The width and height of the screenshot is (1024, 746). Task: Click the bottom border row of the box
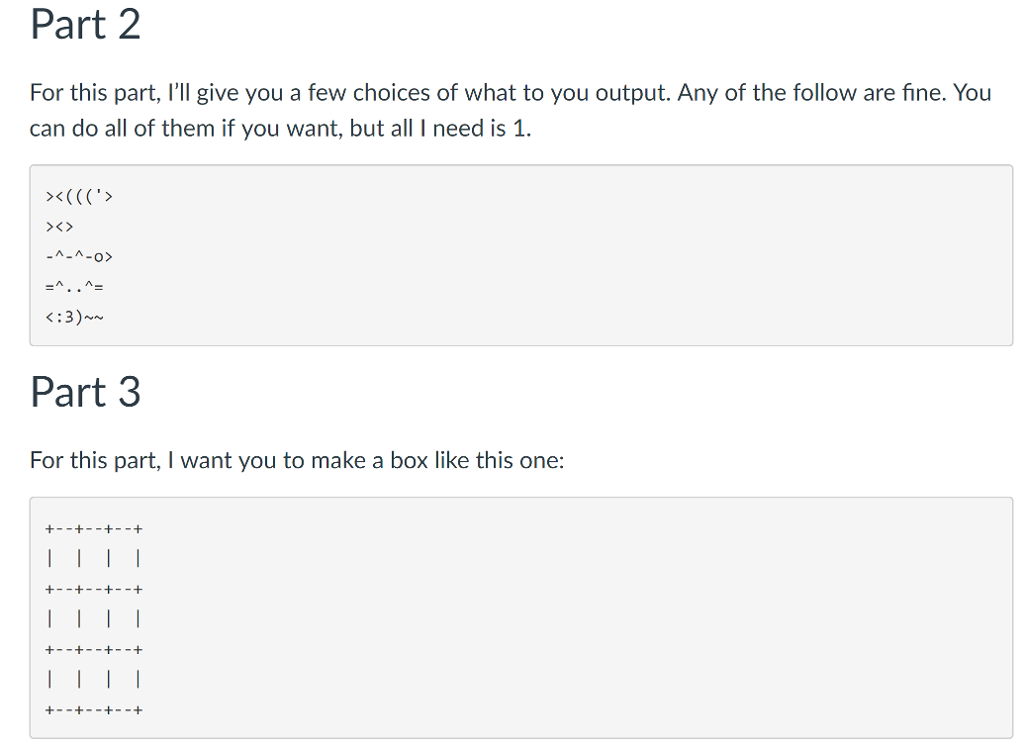pos(95,711)
